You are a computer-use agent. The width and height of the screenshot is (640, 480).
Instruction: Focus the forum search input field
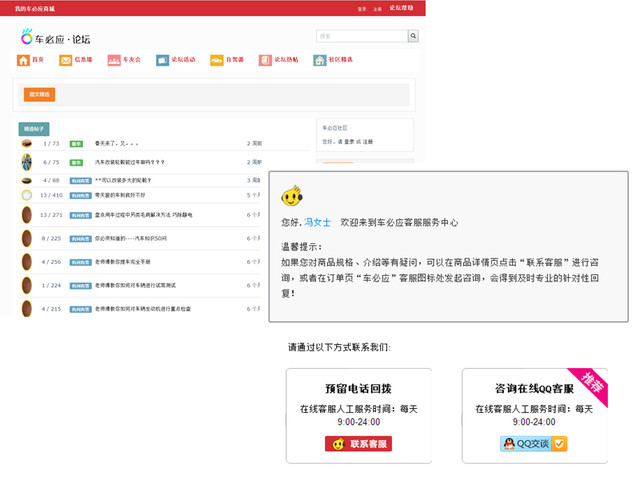(362, 36)
